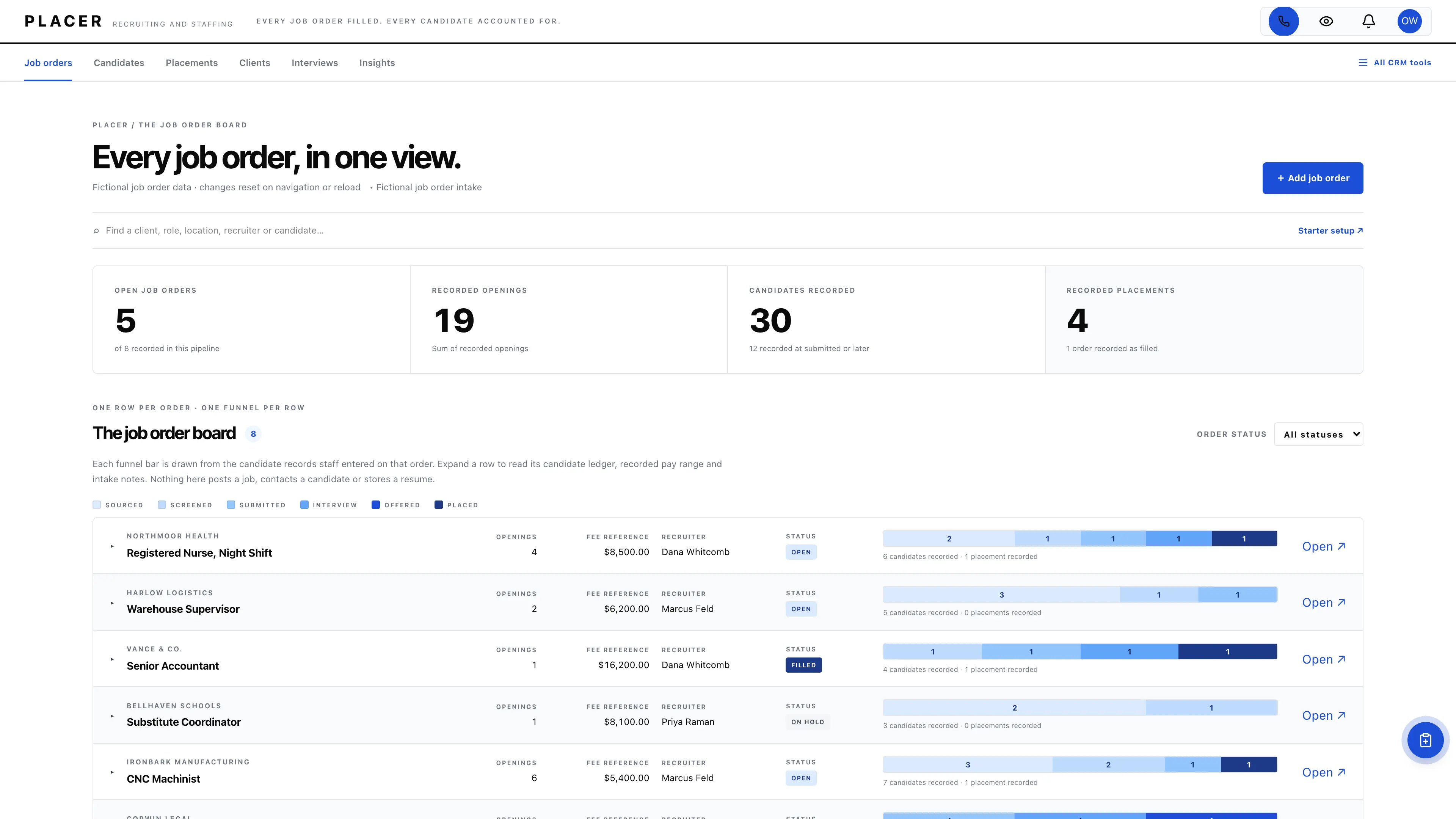This screenshot has height=819, width=1456.
Task: Click the PLACER logo
Action: click(63, 22)
